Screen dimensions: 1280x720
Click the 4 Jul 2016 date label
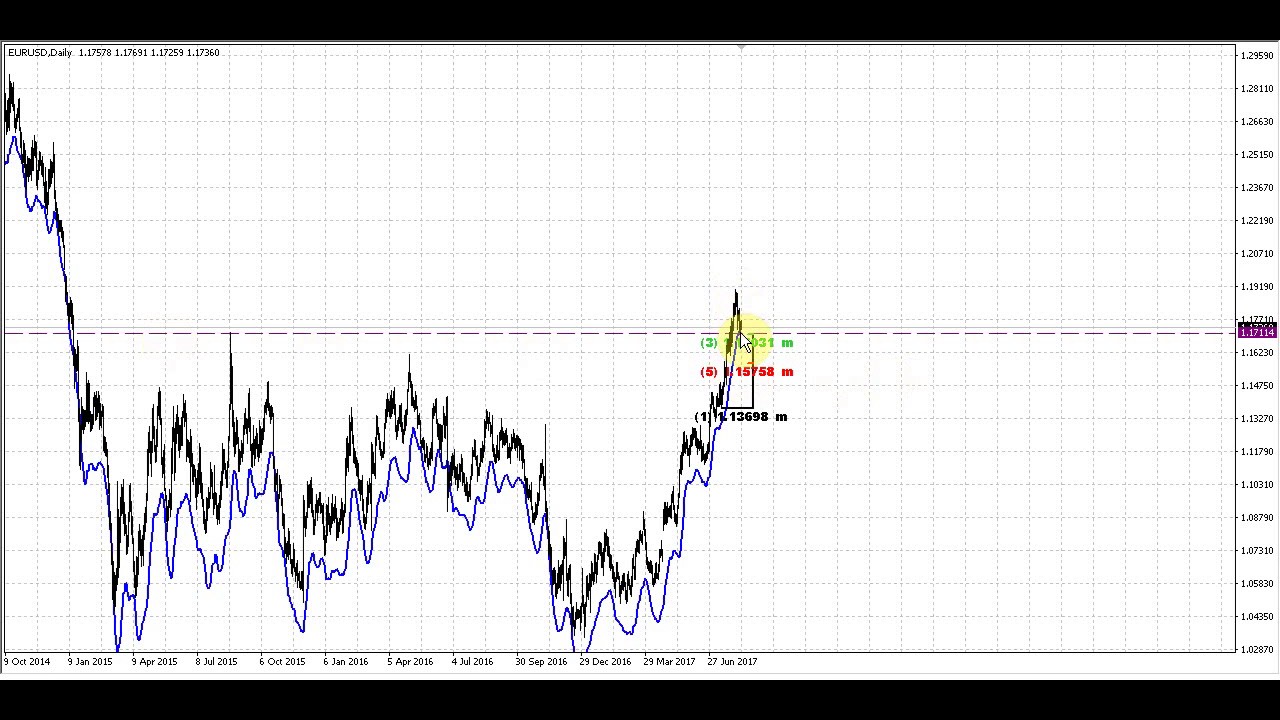(x=472, y=662)
